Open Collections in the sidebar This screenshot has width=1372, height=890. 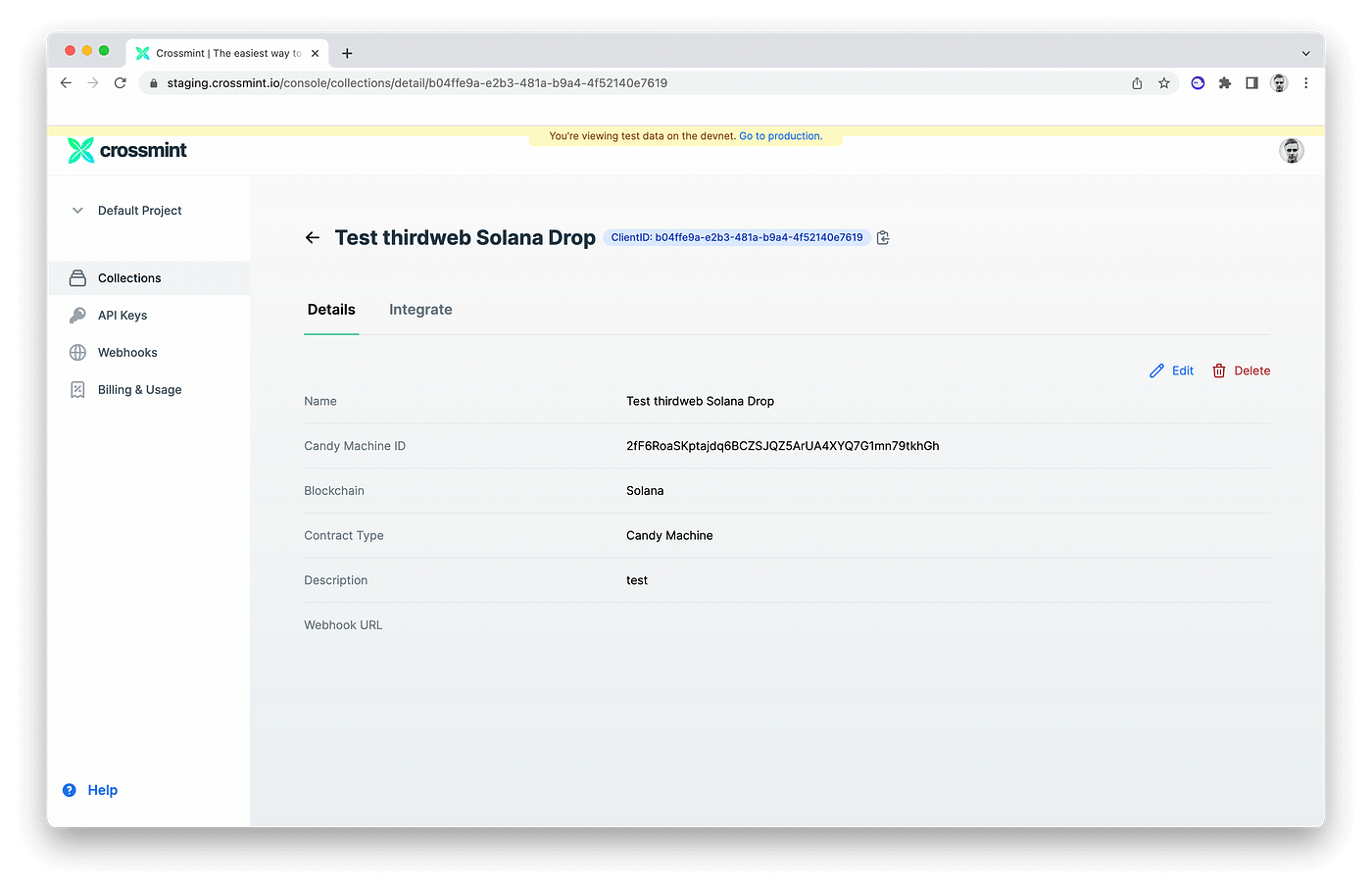(x=149, y=278)
